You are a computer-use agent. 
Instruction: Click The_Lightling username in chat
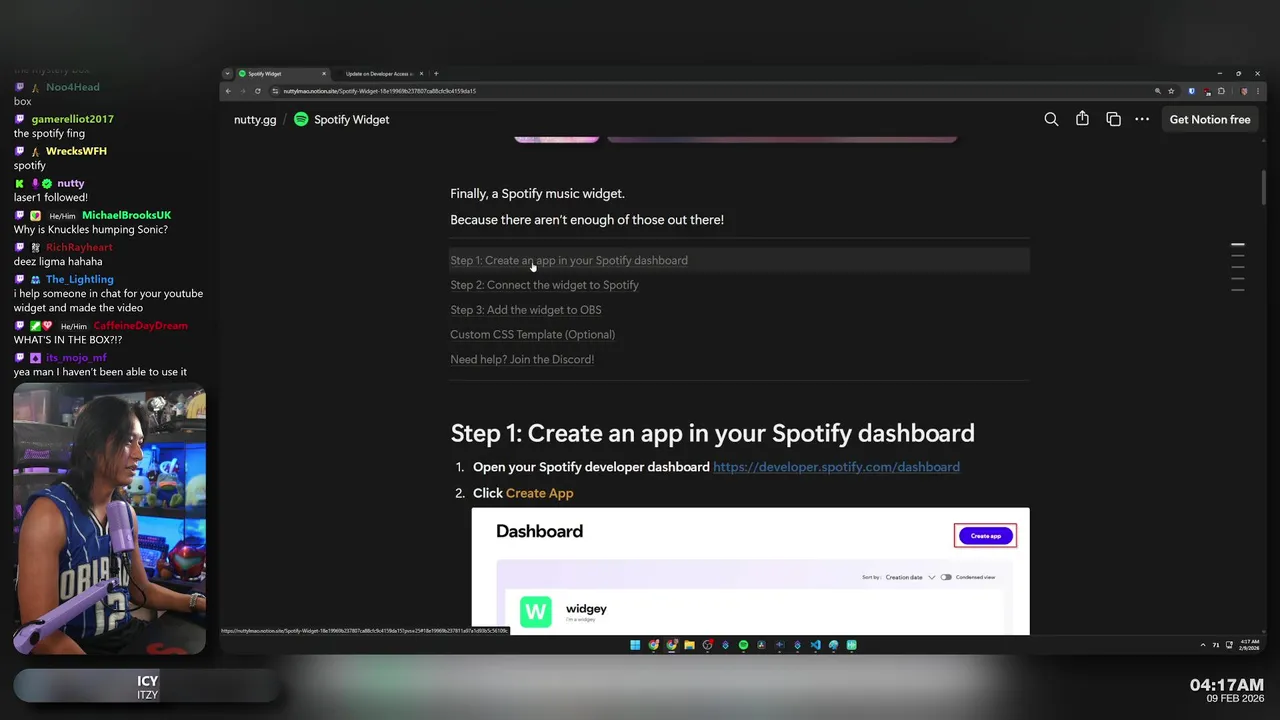coord(79,279)
